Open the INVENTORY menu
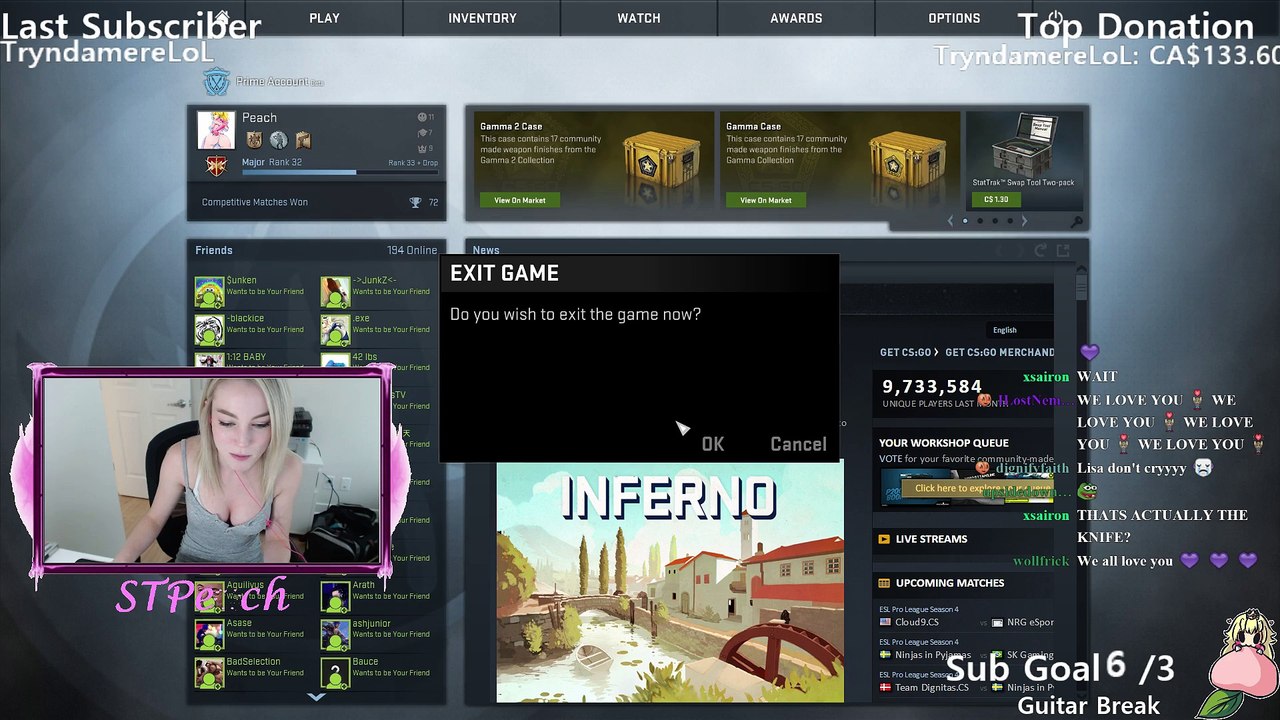The height and width of the screenshot is (720, 1280). (482, 18)
